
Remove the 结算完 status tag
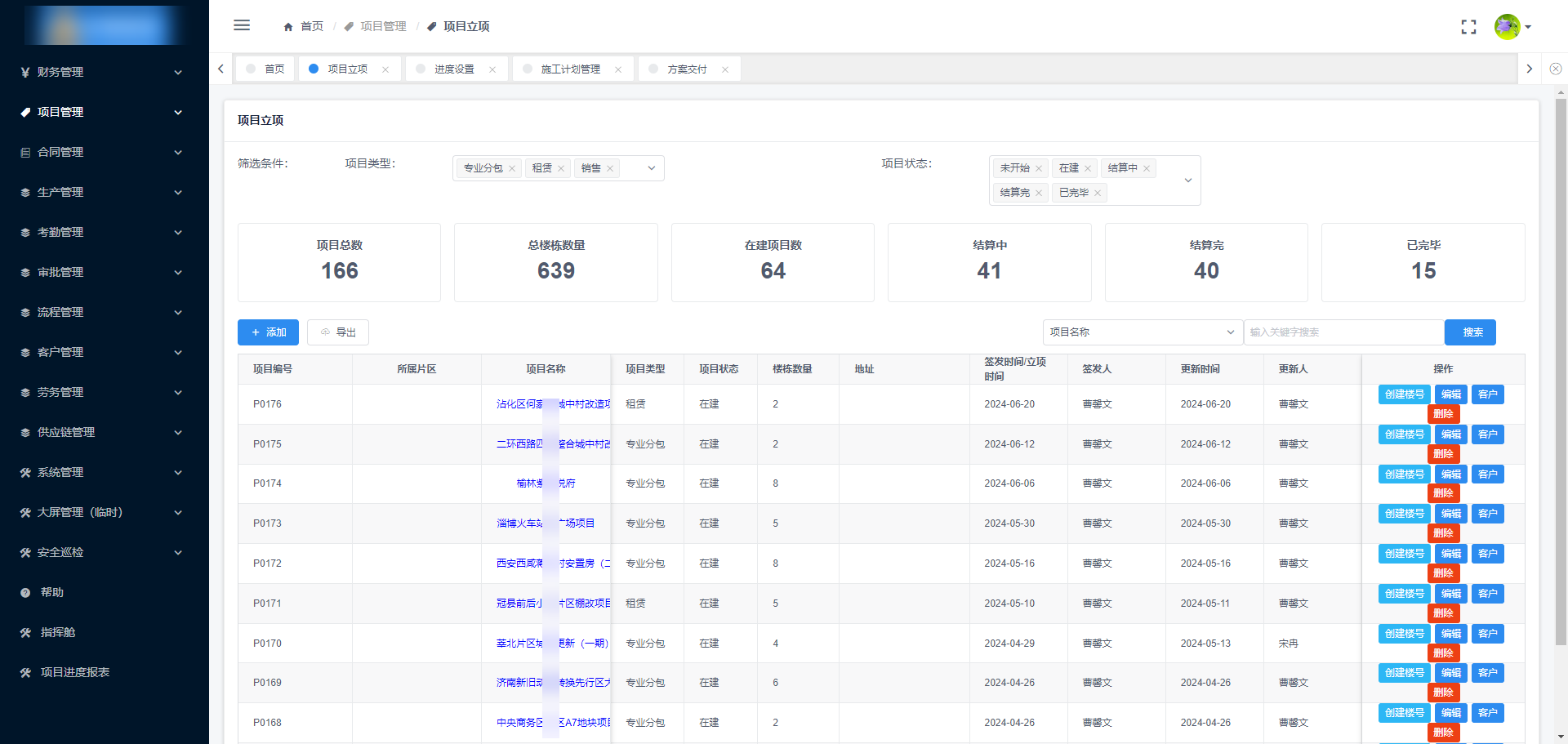pyautogui.click(x=1039, y=193)
